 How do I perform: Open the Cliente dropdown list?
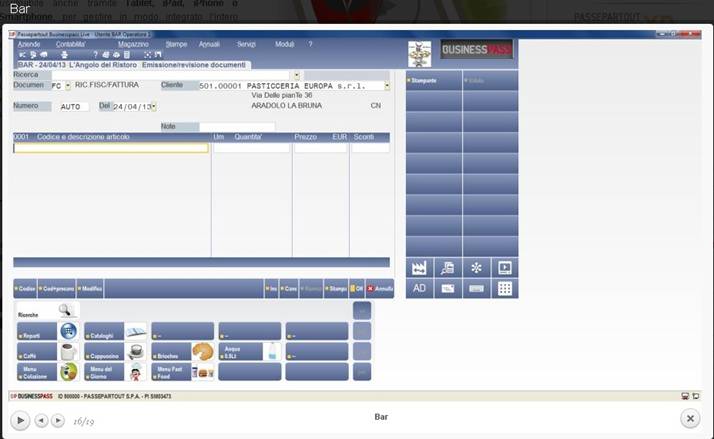click(x=387, y=86)
